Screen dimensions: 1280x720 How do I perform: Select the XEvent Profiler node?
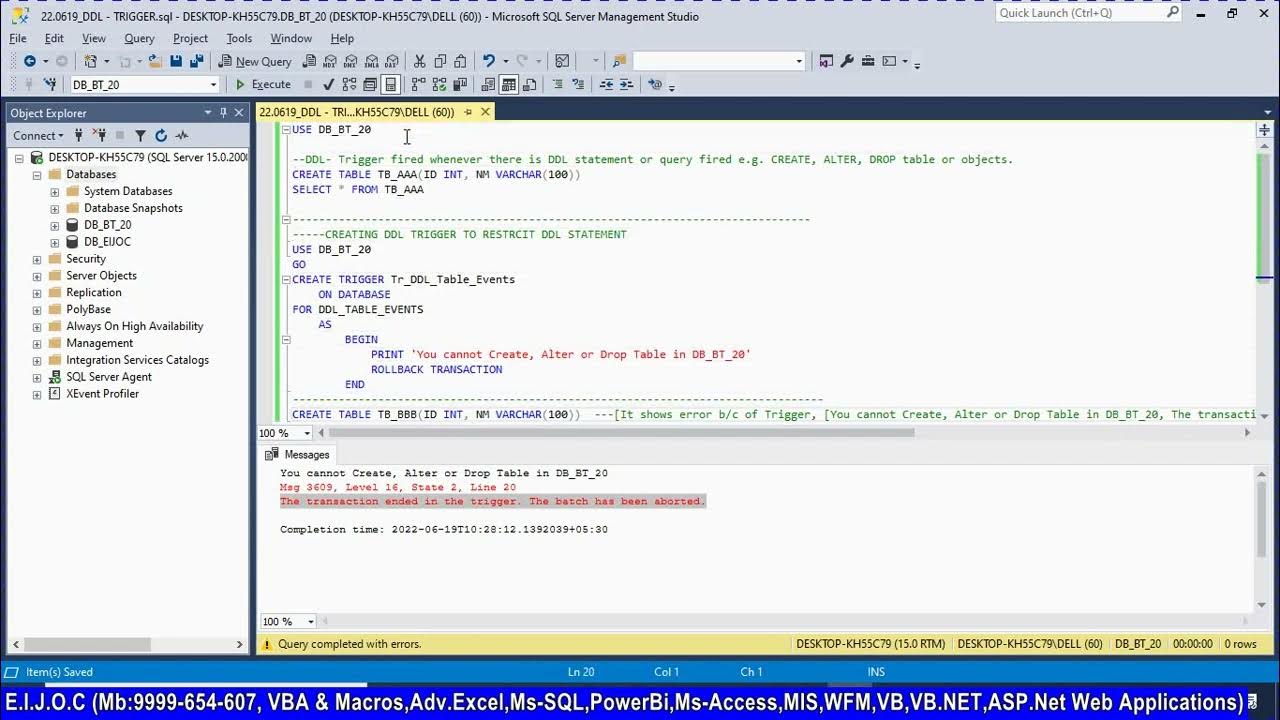click(x=102, y=394)
